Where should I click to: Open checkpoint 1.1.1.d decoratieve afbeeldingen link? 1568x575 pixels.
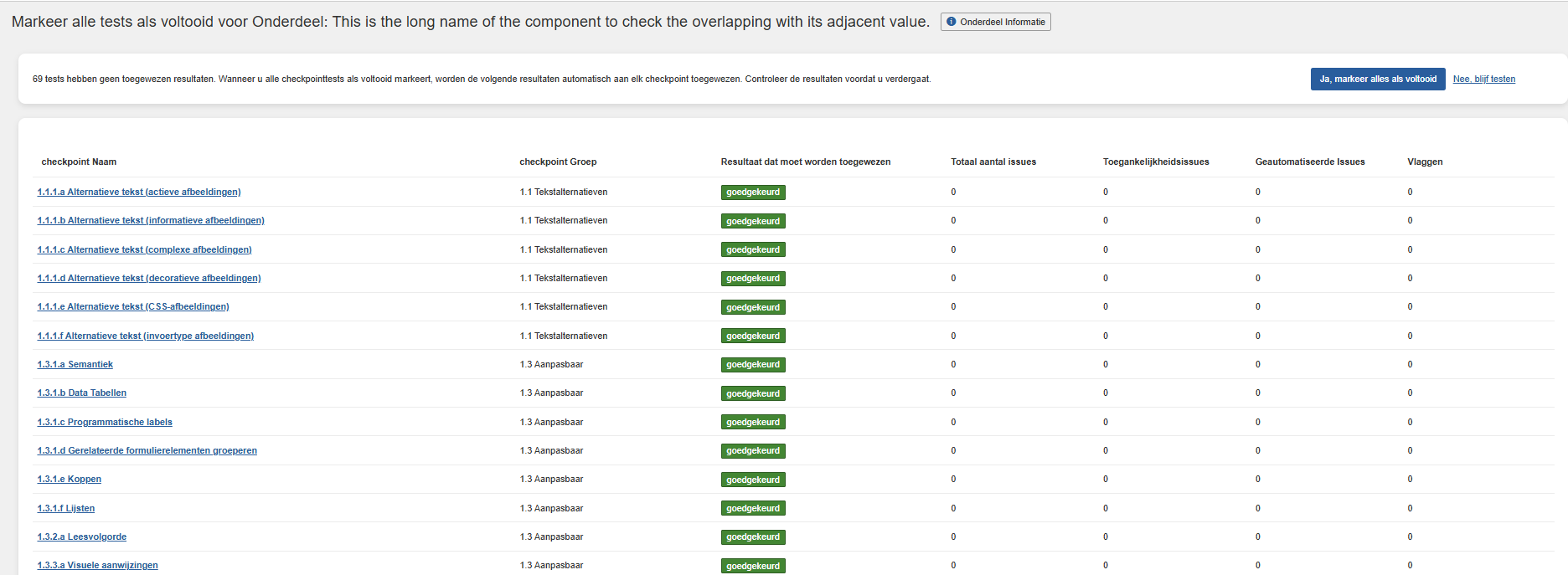pos(149,279)
